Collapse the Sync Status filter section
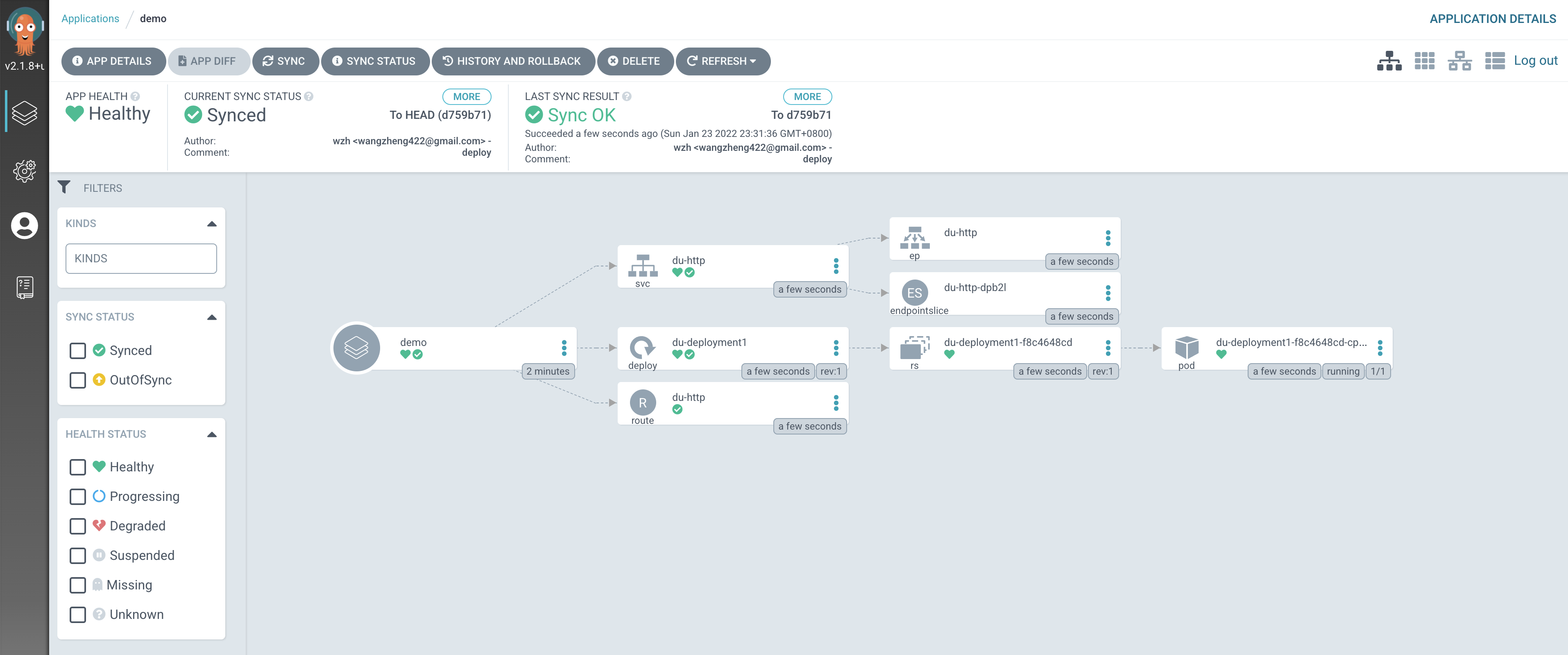 click(211, 317)
